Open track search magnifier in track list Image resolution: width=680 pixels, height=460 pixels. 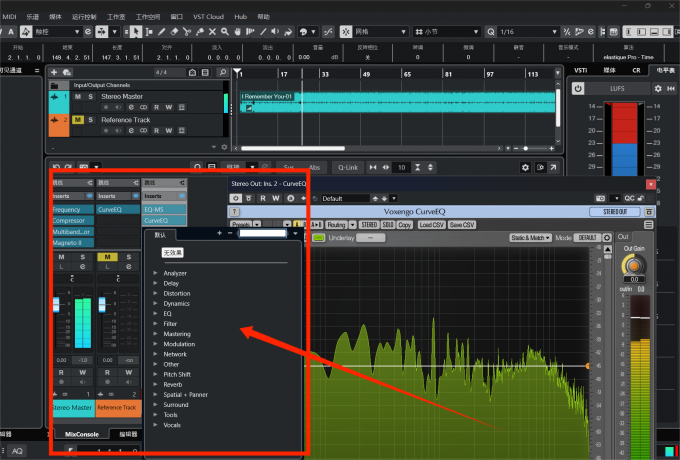click(222, 72)
